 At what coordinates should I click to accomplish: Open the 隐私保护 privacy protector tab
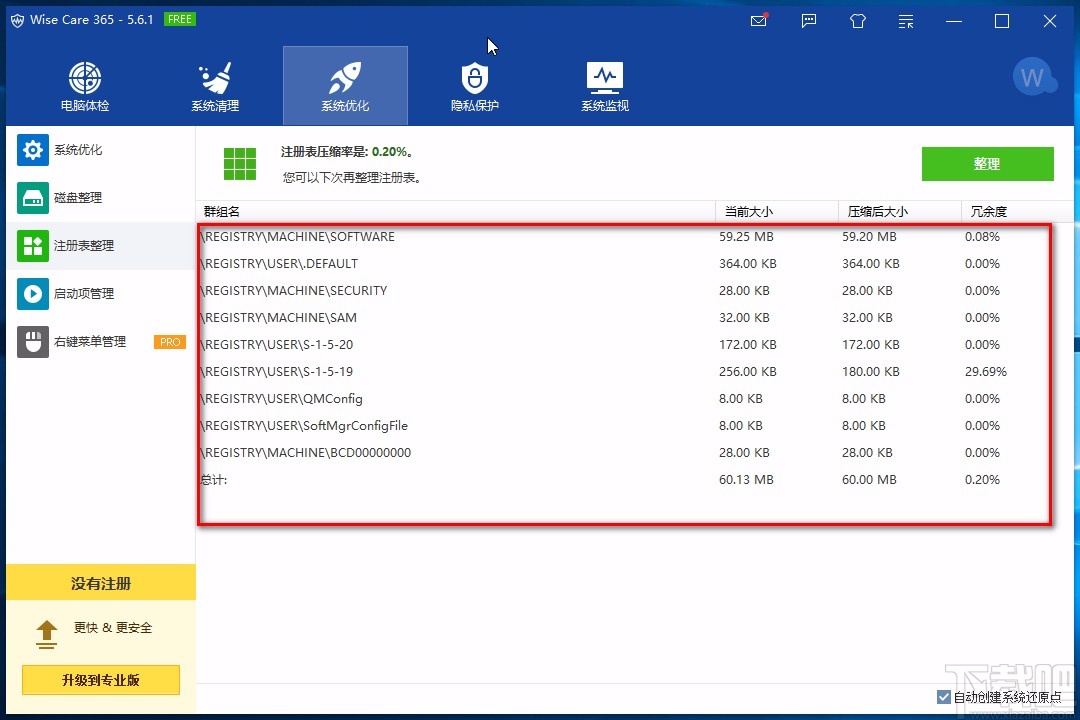(x=475, y=86)
